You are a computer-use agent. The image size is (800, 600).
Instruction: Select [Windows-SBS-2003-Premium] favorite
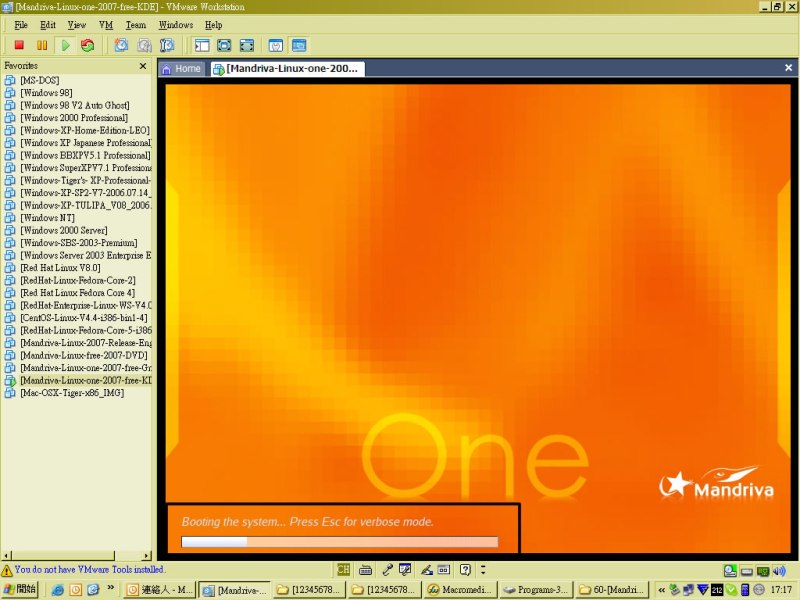tap(79, 243)
